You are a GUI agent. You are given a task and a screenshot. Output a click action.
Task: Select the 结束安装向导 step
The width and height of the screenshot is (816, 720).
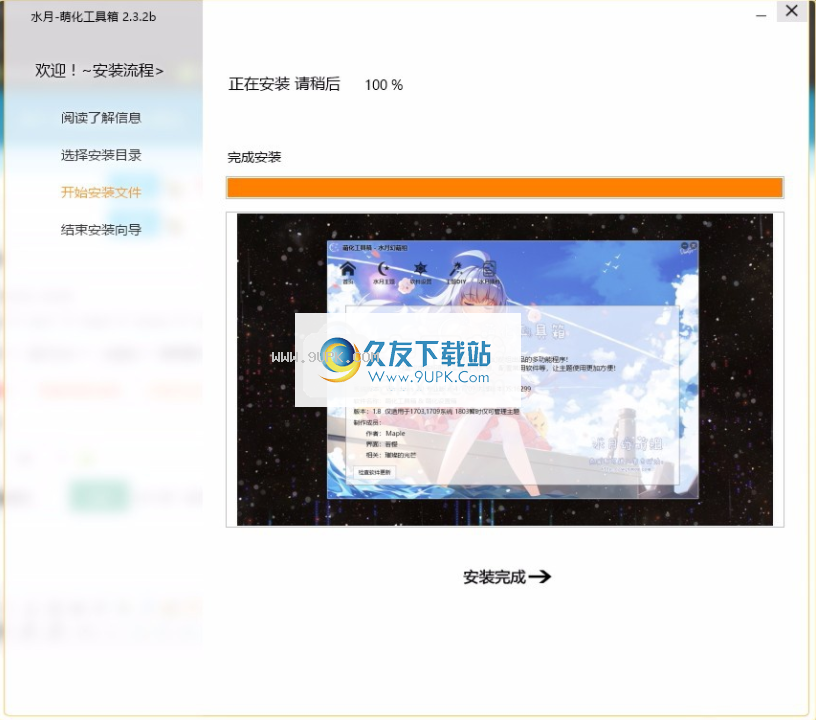pyautogui.click(x=101, y=229)
